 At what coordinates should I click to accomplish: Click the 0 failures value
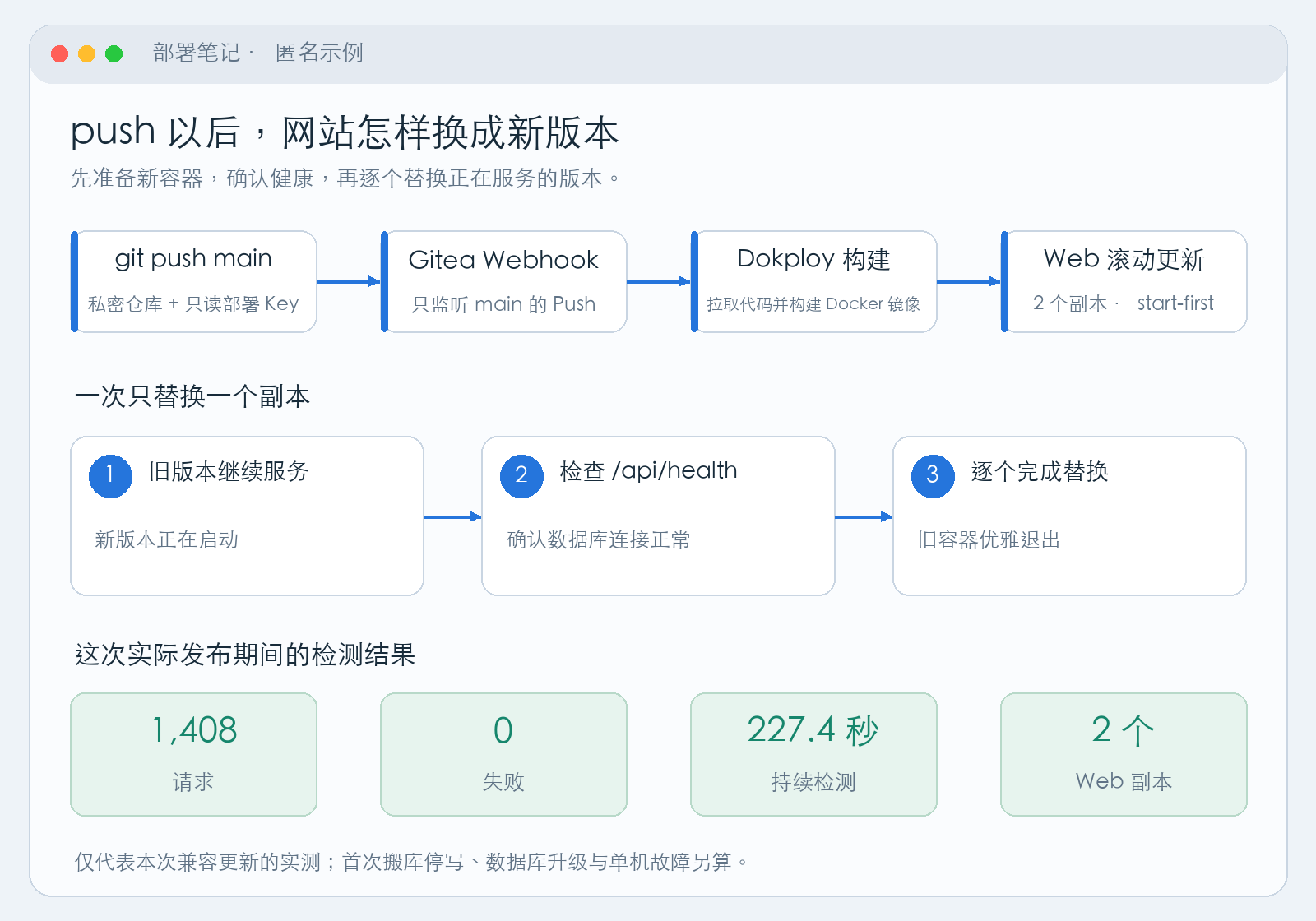point(503,730)
